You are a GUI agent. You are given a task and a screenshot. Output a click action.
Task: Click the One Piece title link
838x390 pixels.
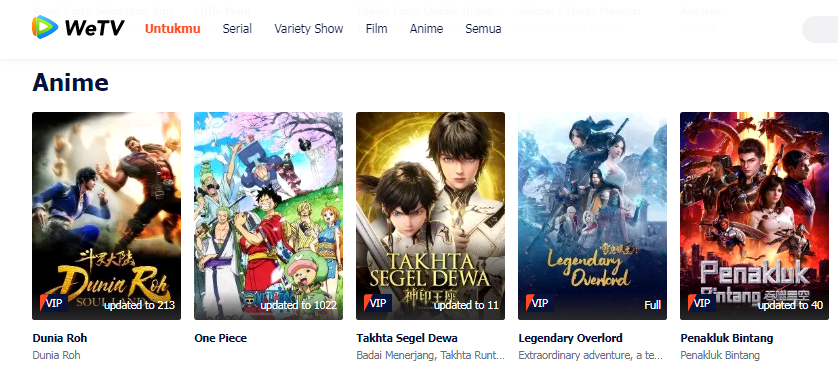pyautogui.click(x=221, y=338)
